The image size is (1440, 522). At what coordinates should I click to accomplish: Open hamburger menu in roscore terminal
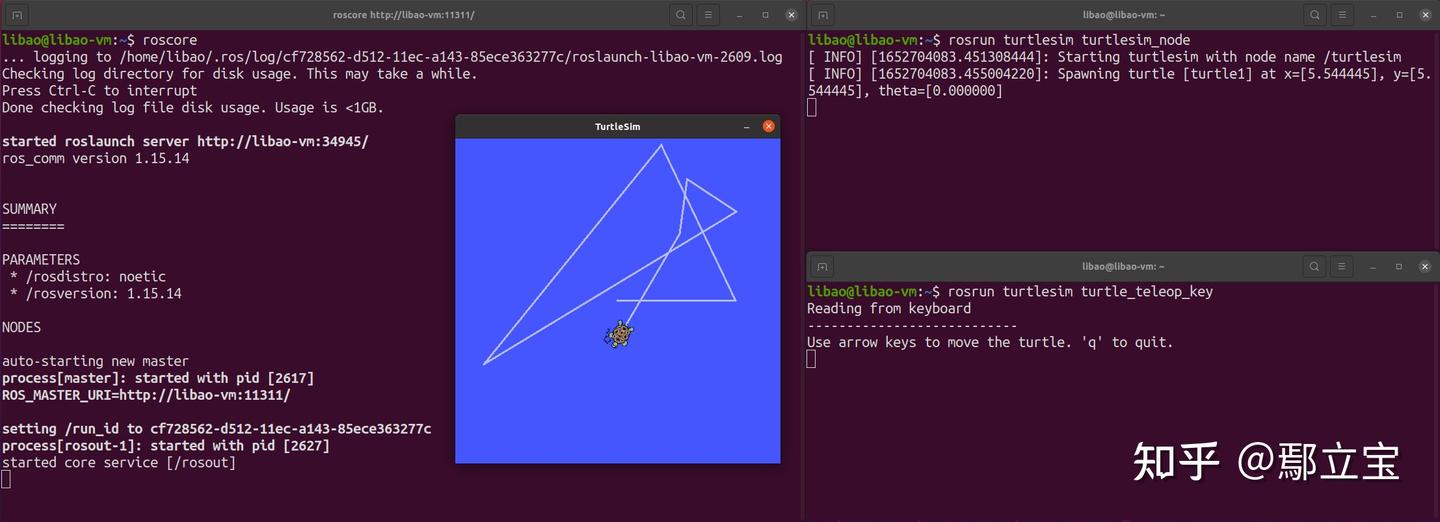tap(708, 15)
